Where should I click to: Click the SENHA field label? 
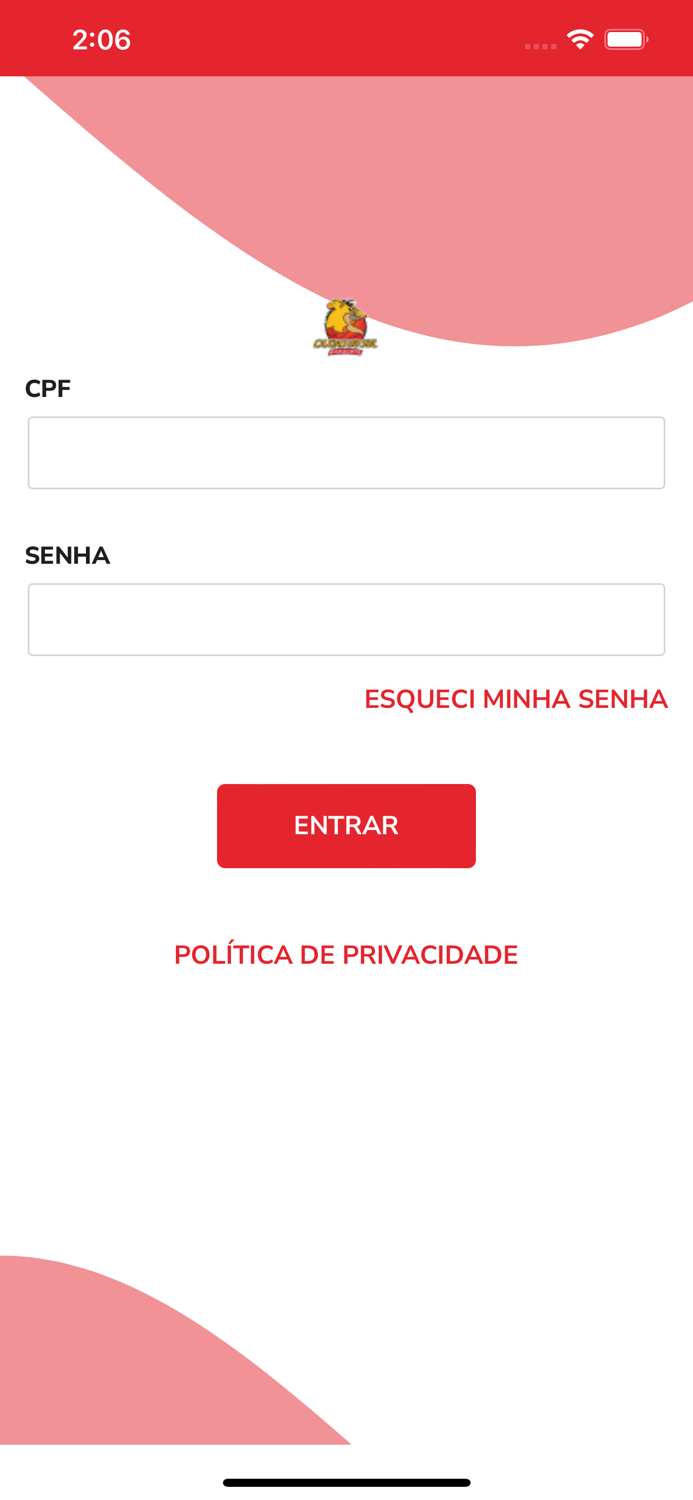pos(67,555)
